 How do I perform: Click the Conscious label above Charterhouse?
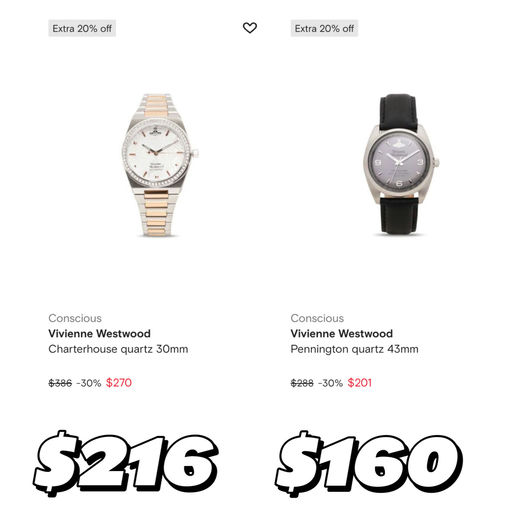75,318
